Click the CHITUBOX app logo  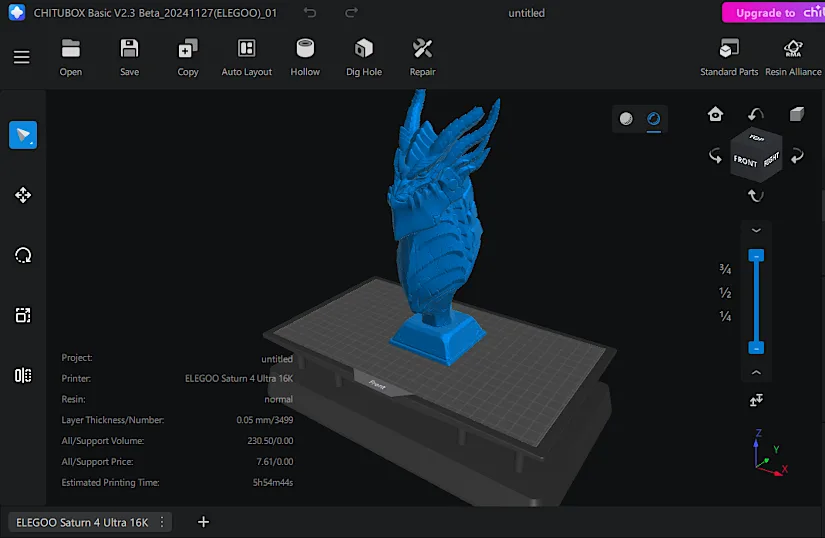(17, 13)
